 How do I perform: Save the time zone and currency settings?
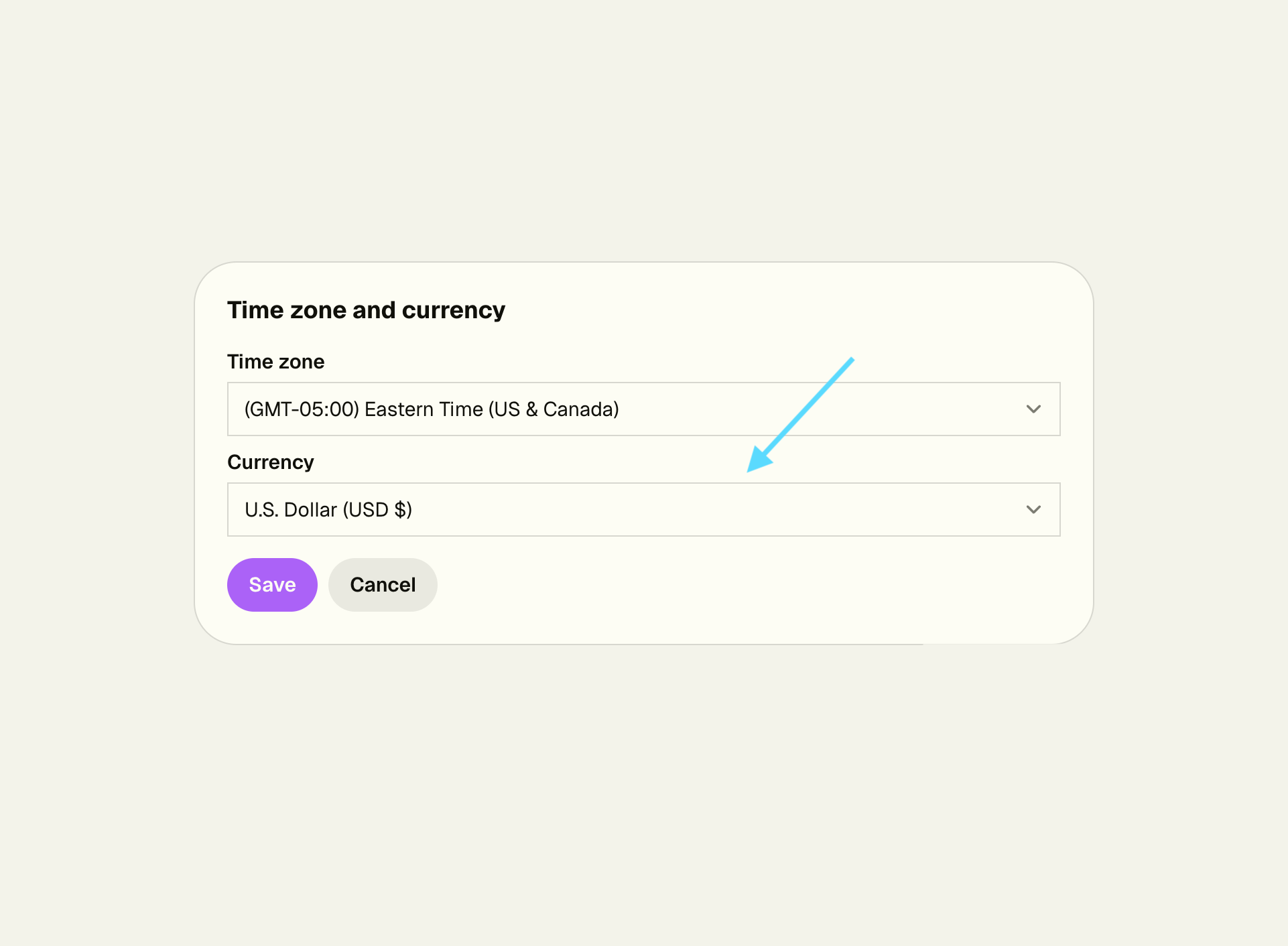[x=272, y=585]
